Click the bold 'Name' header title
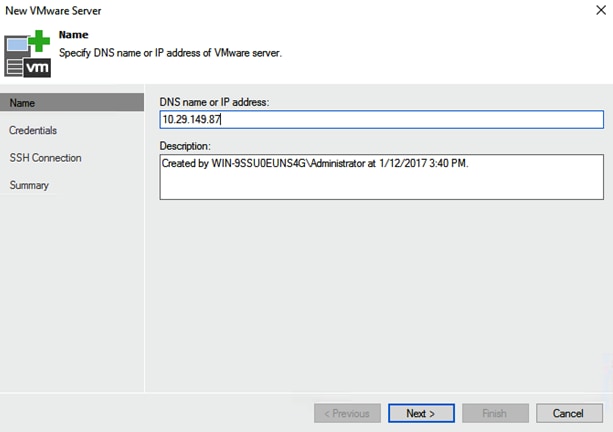The height and width of the screenshot is (432, 613). 73,35
